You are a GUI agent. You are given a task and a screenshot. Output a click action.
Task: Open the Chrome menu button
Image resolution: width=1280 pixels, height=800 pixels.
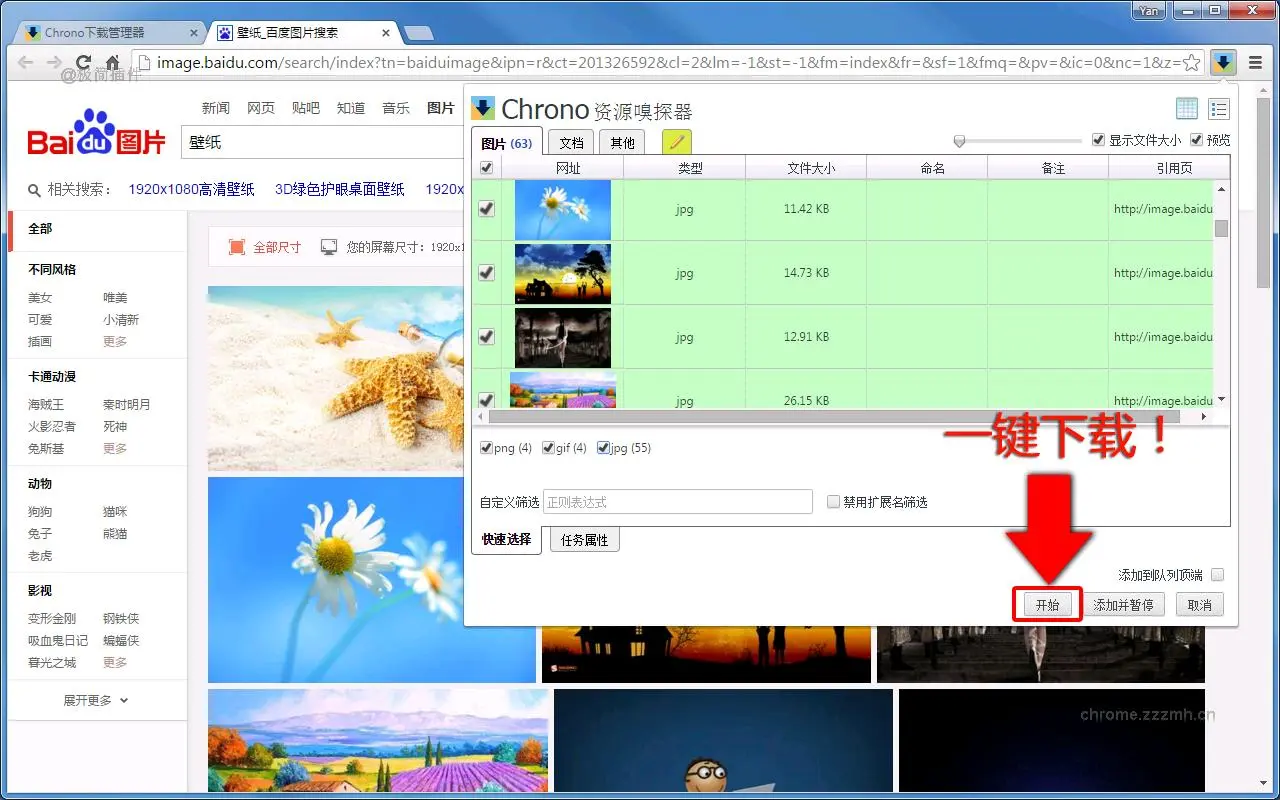1256,61
